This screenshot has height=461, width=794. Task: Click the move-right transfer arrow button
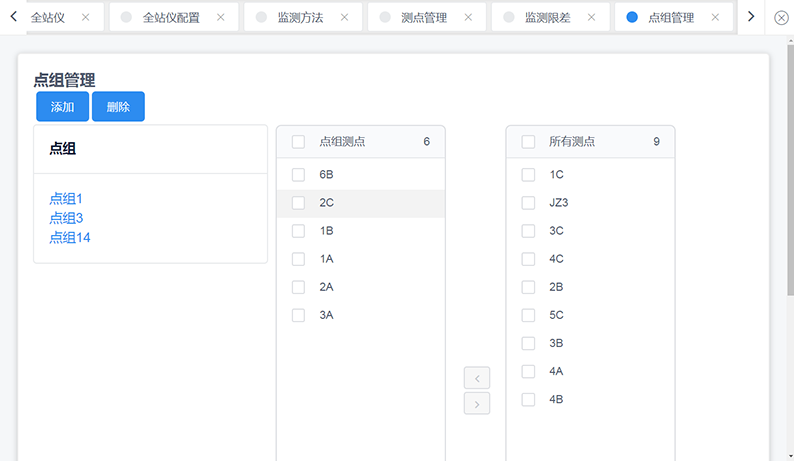477,404
